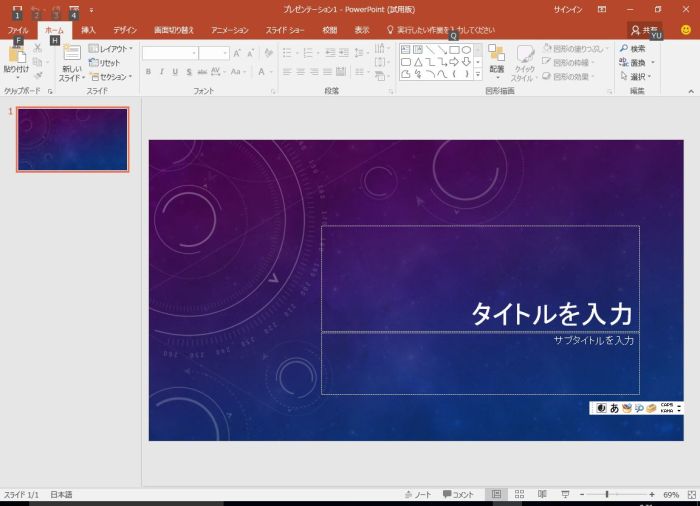Screen dimensions: 700x506
Task: Click the Quick Styles (クイックスタイル) icon
Action: coord(524,56)
